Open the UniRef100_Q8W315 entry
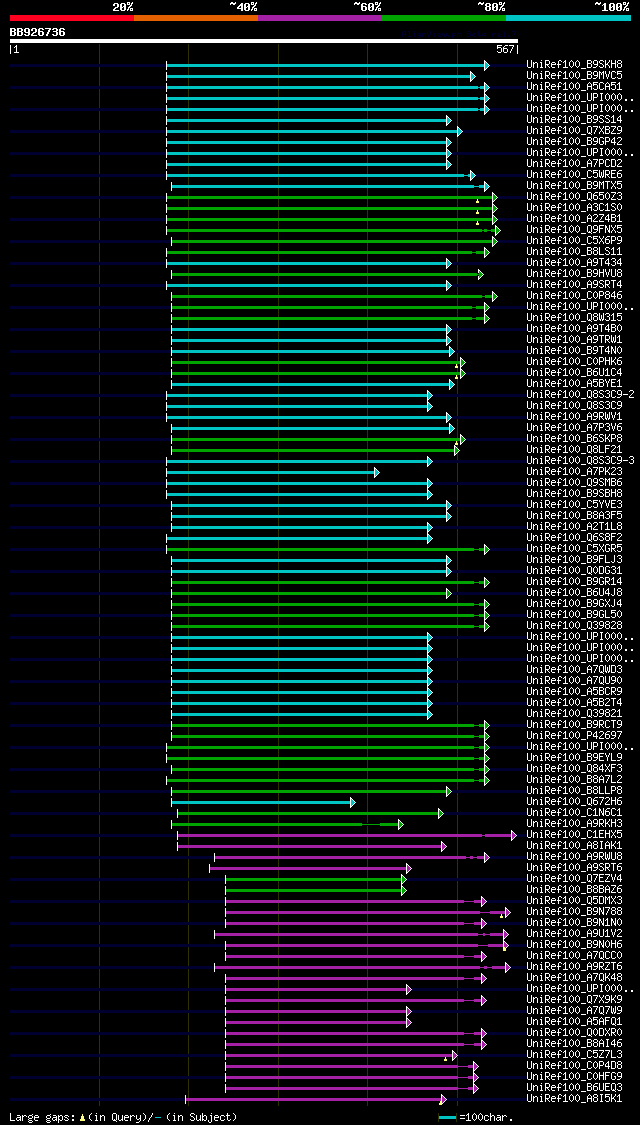 pyautogui.click(x=574, y=317)
